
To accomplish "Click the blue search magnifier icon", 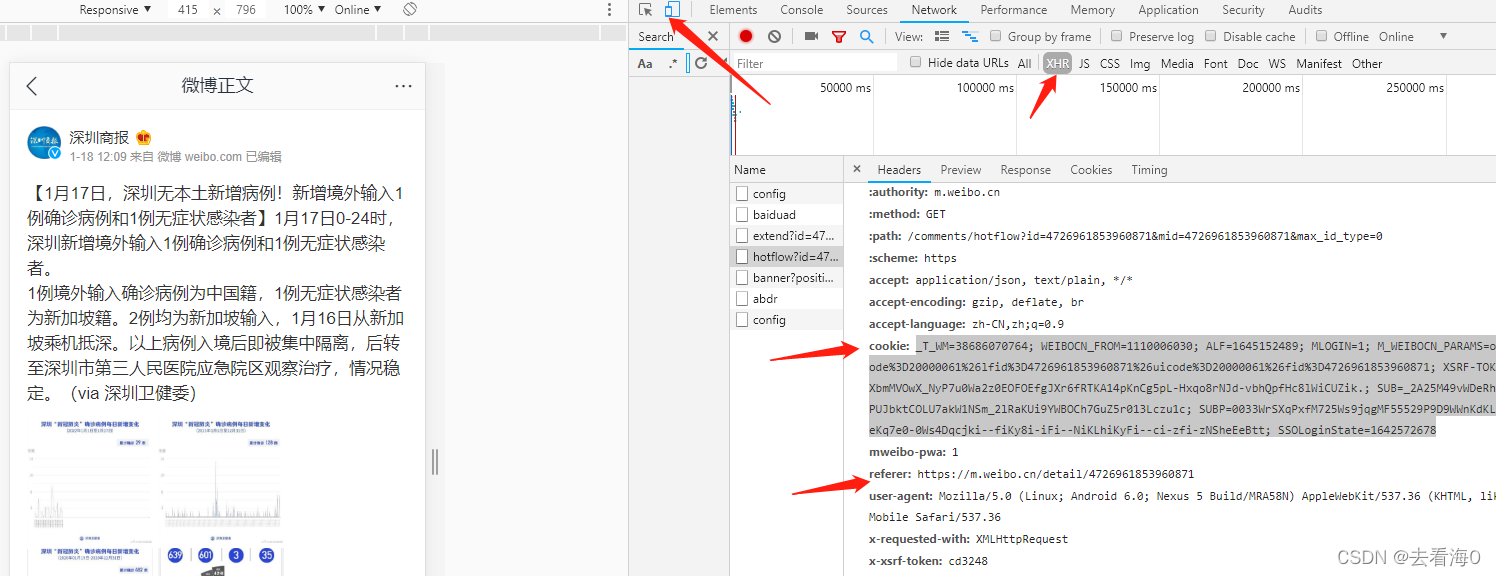I will (866, 37).
